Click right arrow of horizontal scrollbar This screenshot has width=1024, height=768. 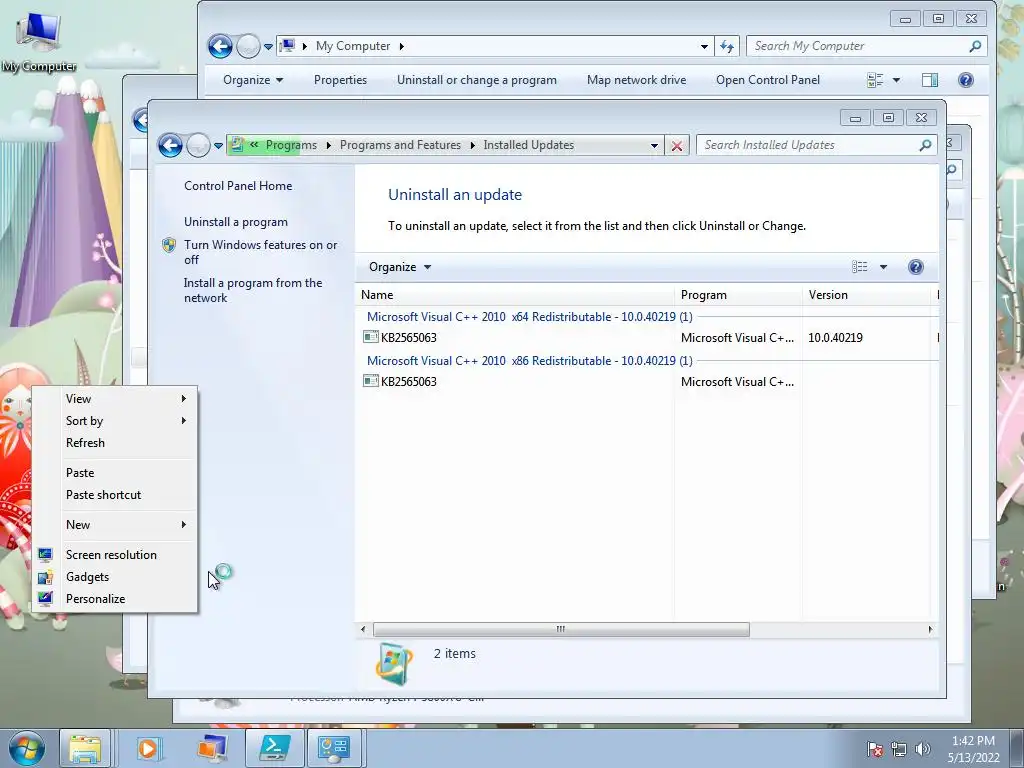coord(930,630)
